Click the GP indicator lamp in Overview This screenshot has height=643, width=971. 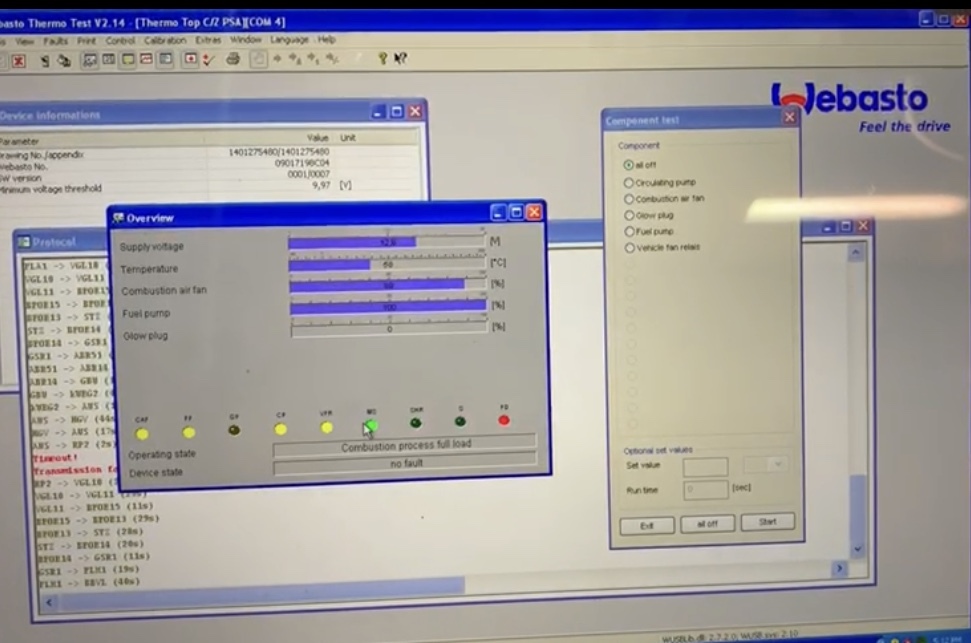[x=233, y=430]
